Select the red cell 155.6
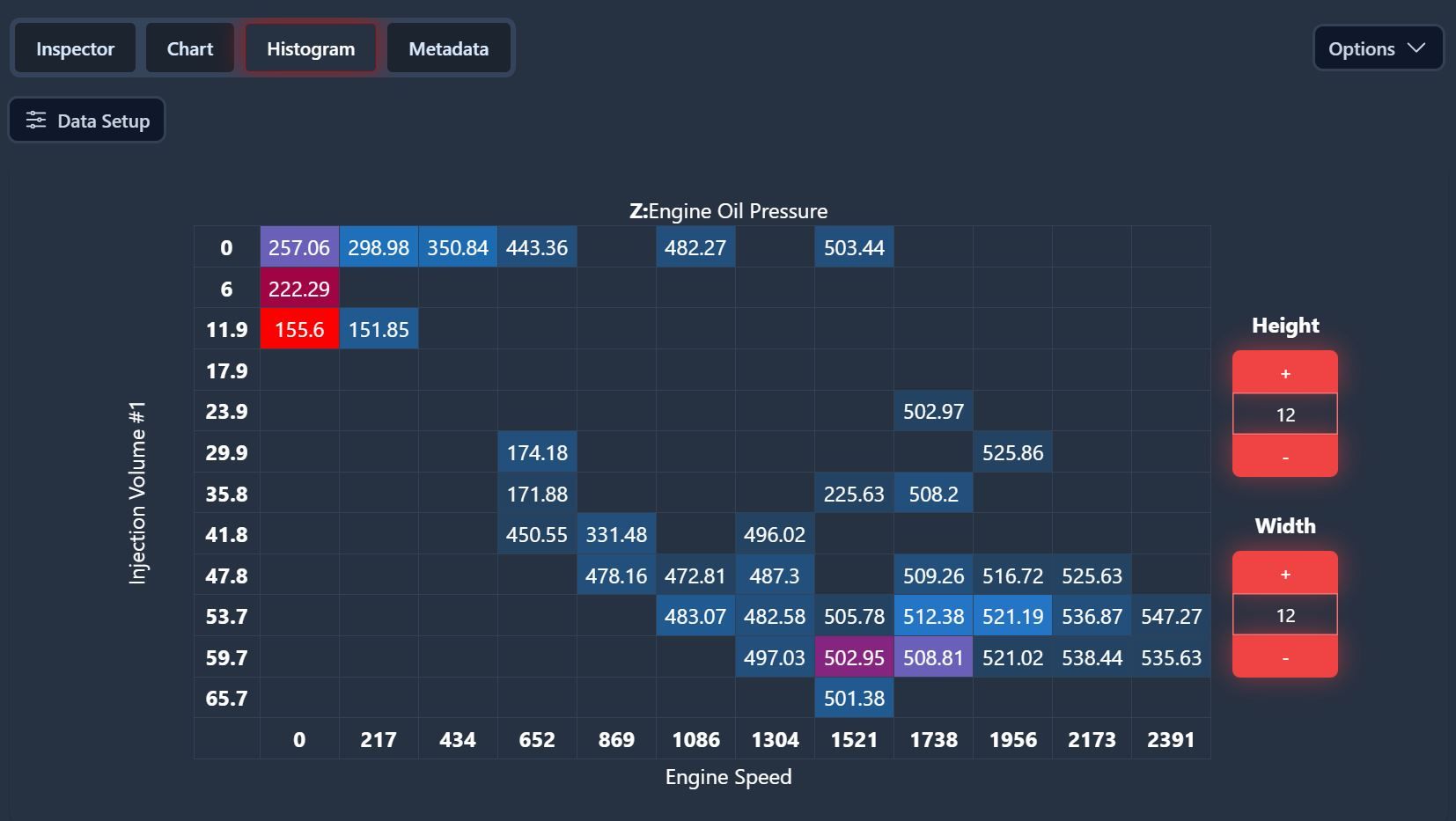Image resolution: width=1456 pixels, height=821 pixels. pyautogui.click(x=299, y=329)
